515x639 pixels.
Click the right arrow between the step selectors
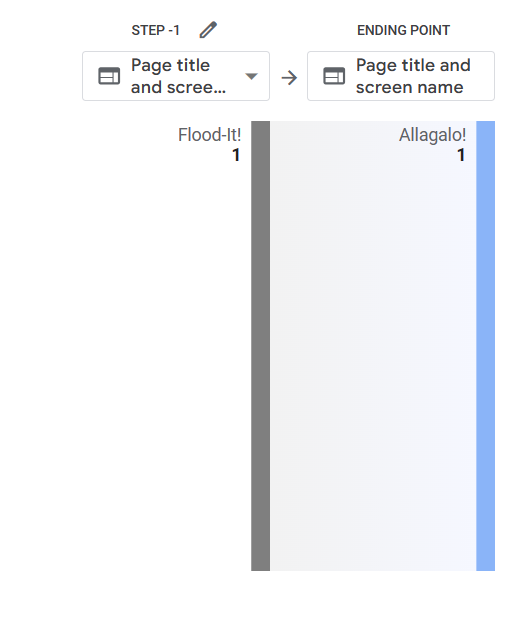[289, 77]
